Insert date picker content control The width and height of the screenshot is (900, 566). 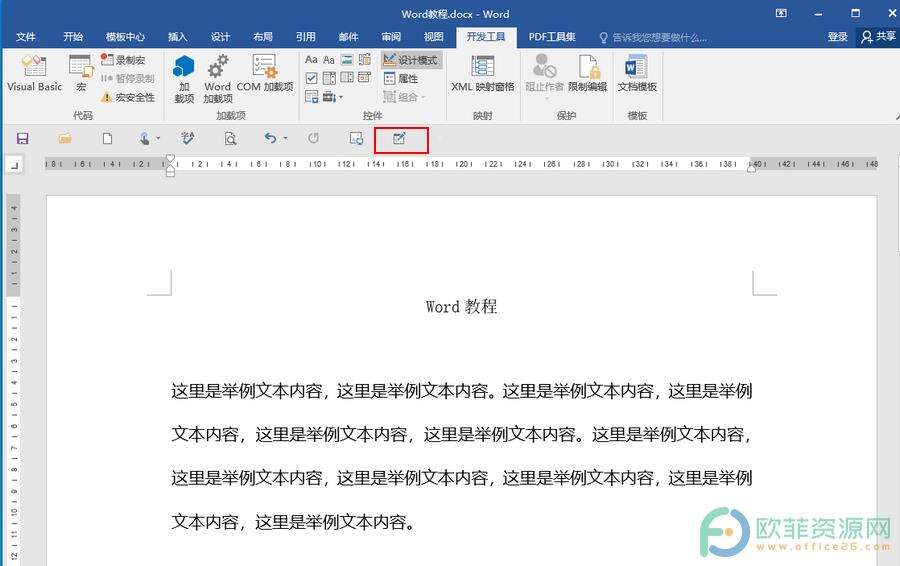[364, 78]
